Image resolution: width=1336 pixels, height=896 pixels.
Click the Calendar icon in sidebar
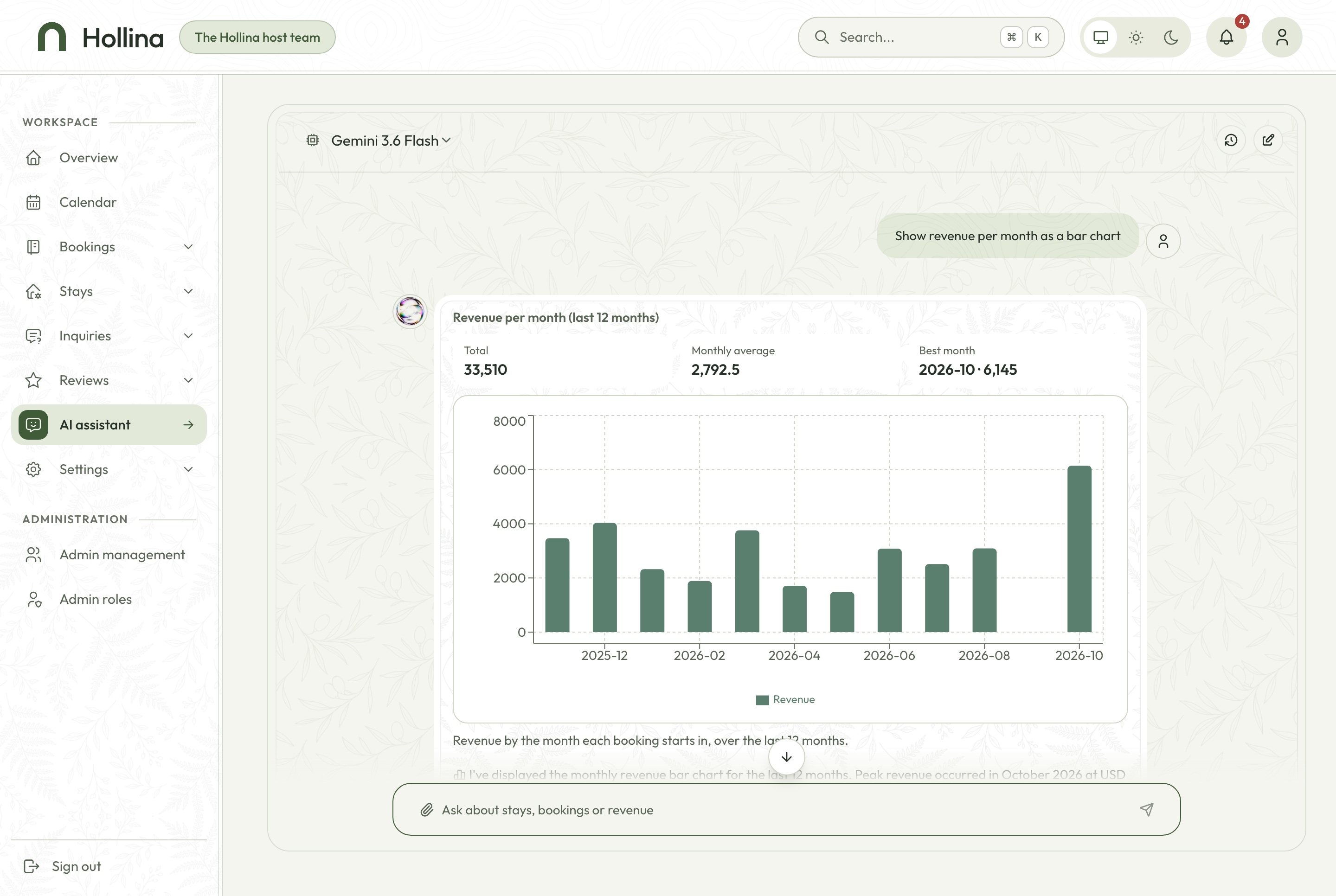(33, 202)
